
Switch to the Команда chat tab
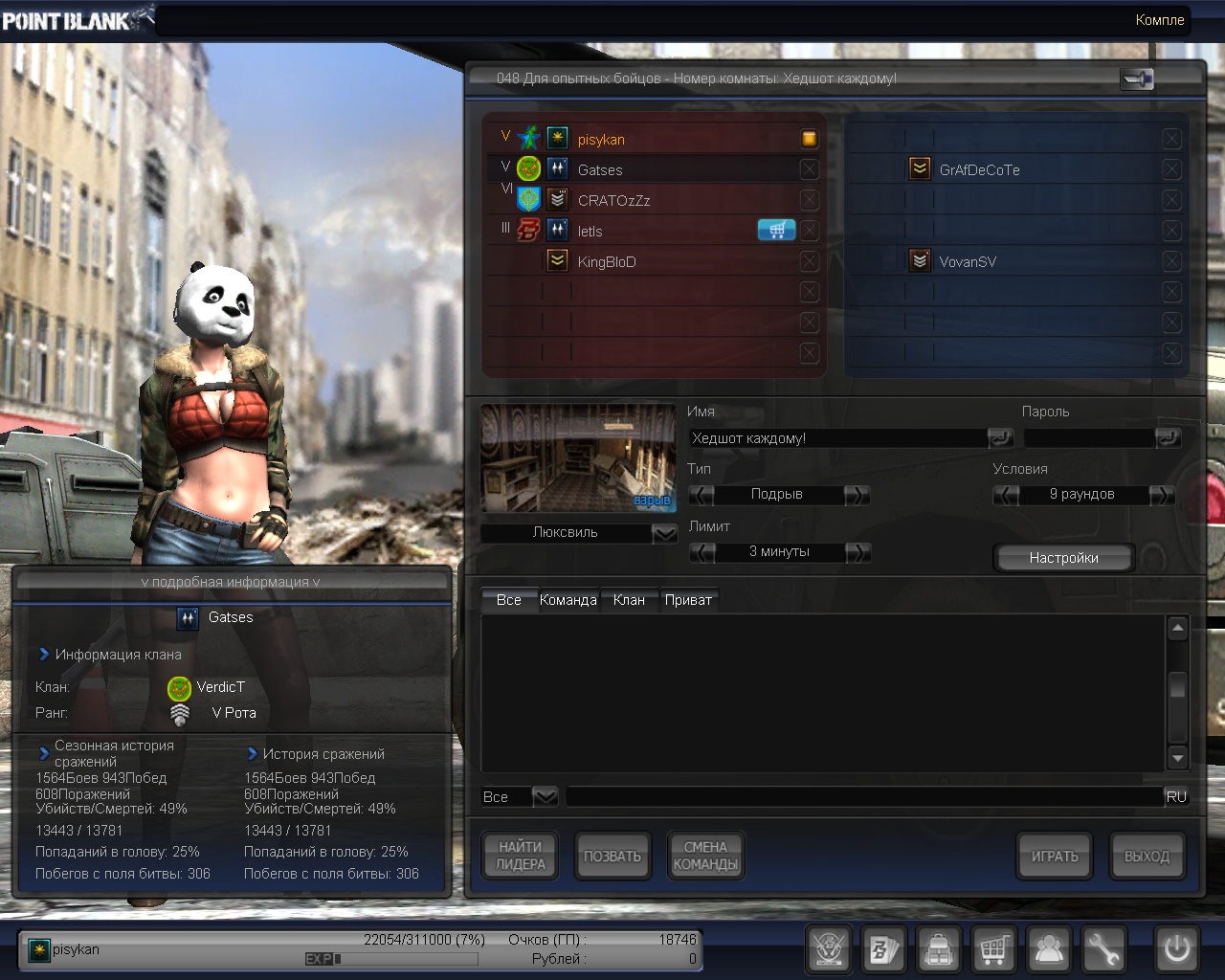[x=568, y=600]
